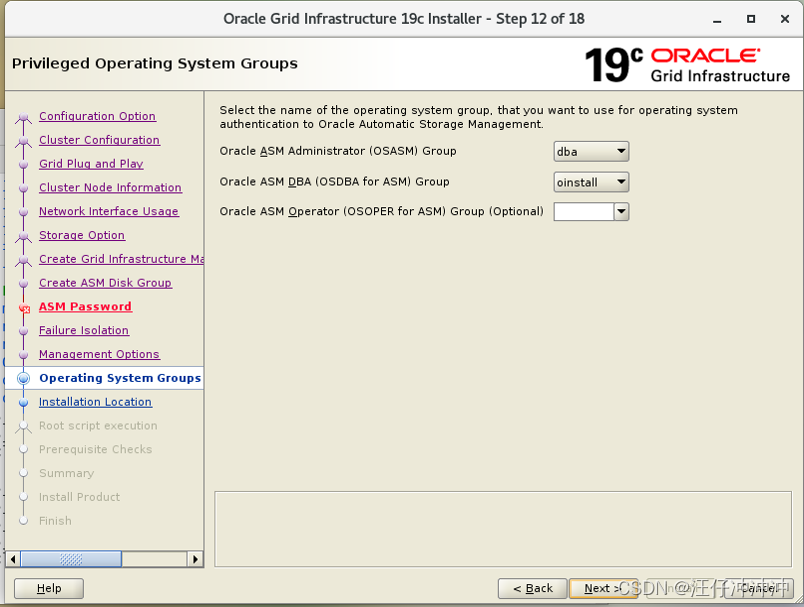Open the OSASM Group dropdown showing dba
Screen dimensions: 804x607
point(591,152)
